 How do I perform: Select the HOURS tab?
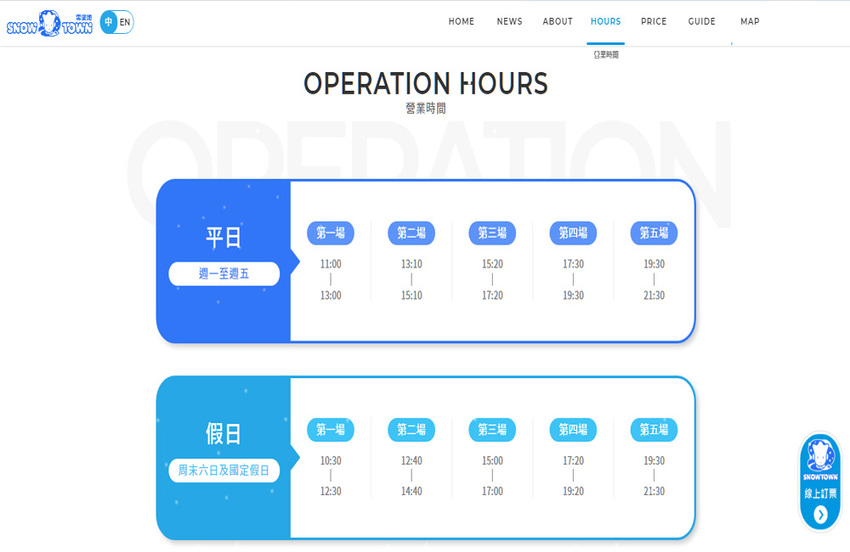tap(605, 22)
